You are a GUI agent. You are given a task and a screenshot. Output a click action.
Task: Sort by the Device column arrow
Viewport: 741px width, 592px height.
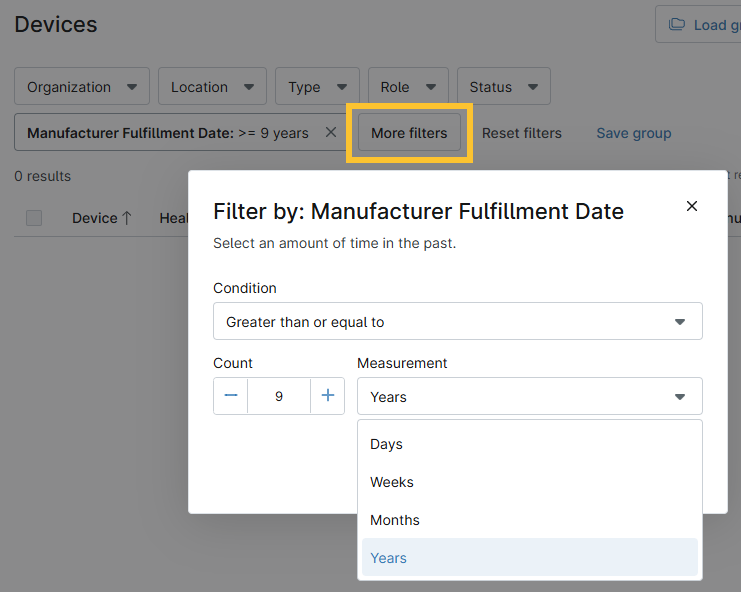pyautogui.click(x=127, y=218)
